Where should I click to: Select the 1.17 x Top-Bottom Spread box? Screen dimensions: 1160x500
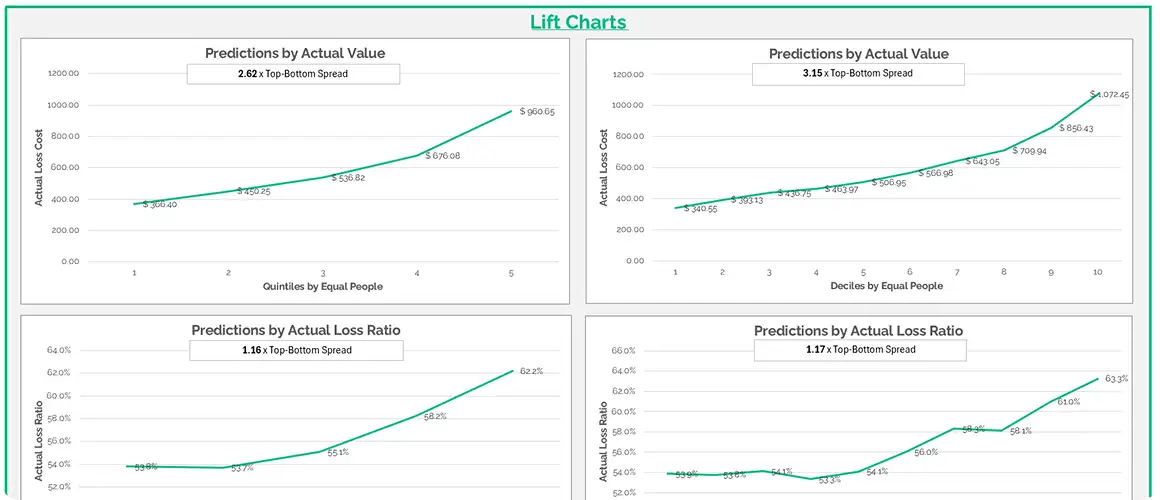[860, 350]
